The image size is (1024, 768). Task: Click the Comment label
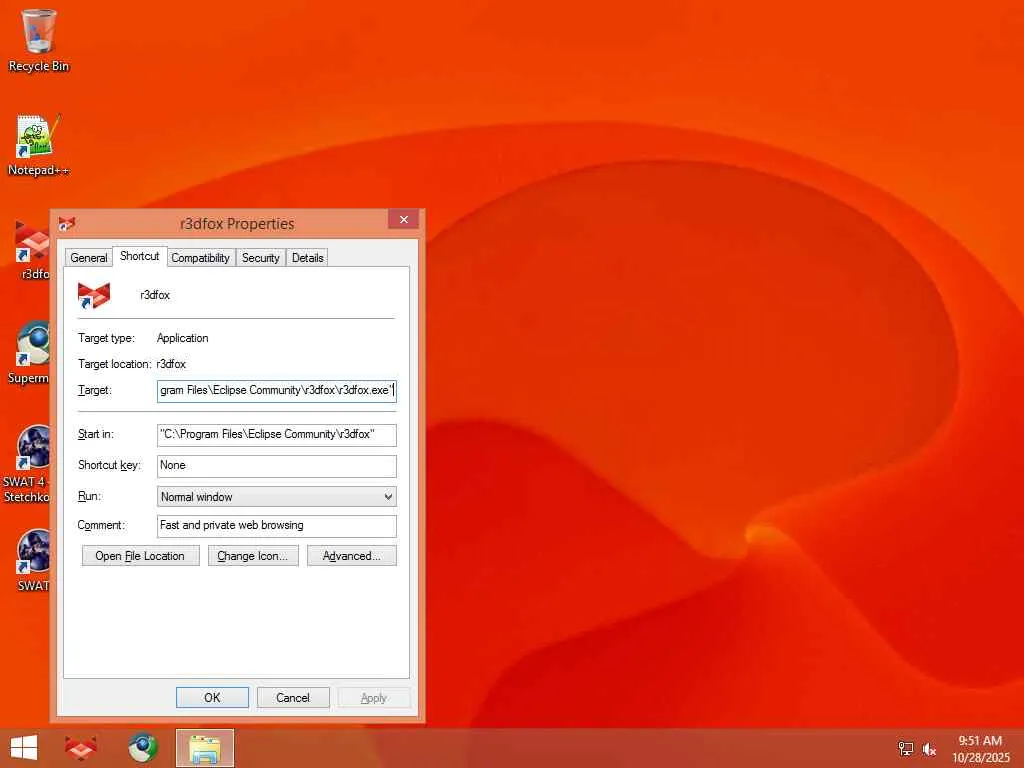(x=101, y=526)
